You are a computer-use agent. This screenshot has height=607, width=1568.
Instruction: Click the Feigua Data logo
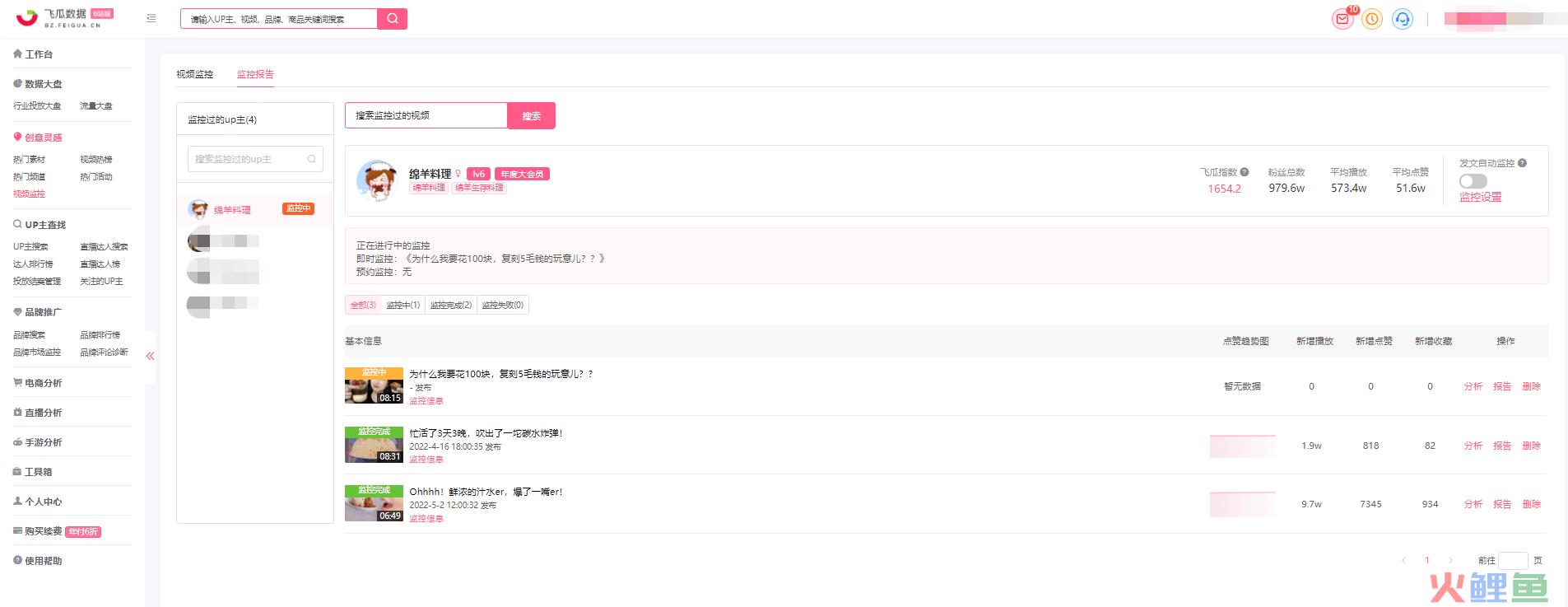coord(64,18)
